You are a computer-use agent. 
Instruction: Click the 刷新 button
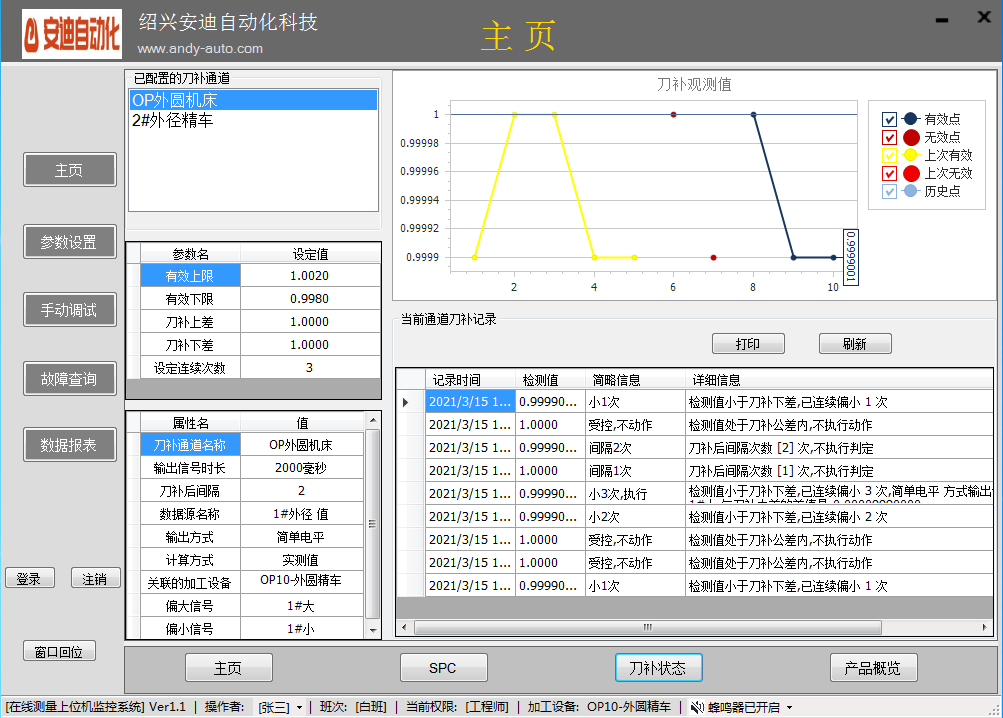tap(855, 344)
